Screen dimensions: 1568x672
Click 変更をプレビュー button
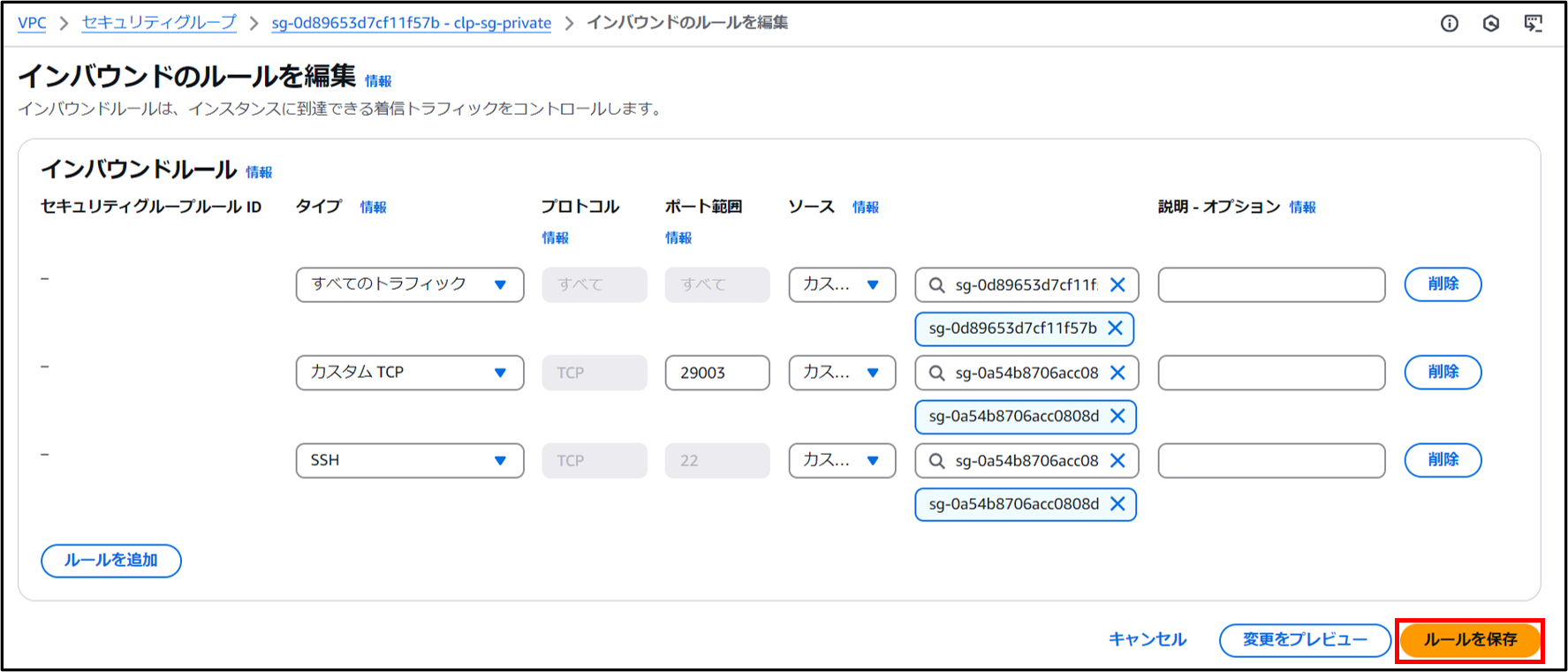pyautogui.click(x=1305, y=640)
